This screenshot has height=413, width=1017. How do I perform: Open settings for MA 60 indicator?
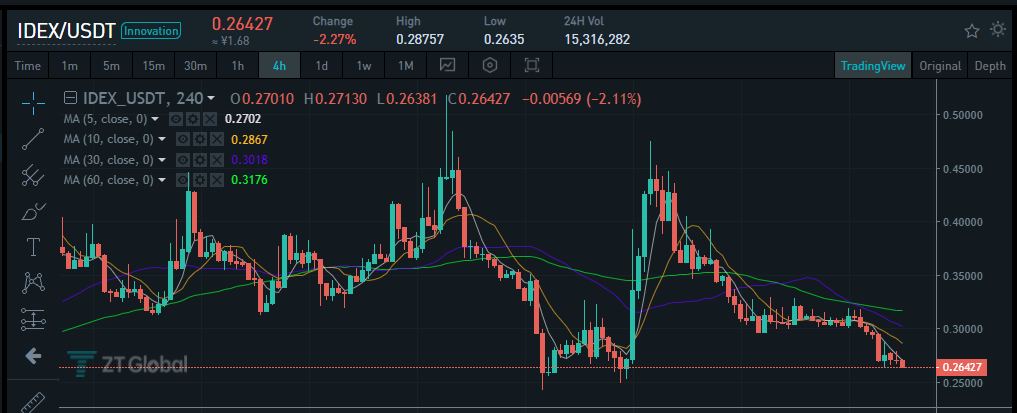(x=200, y=180)
